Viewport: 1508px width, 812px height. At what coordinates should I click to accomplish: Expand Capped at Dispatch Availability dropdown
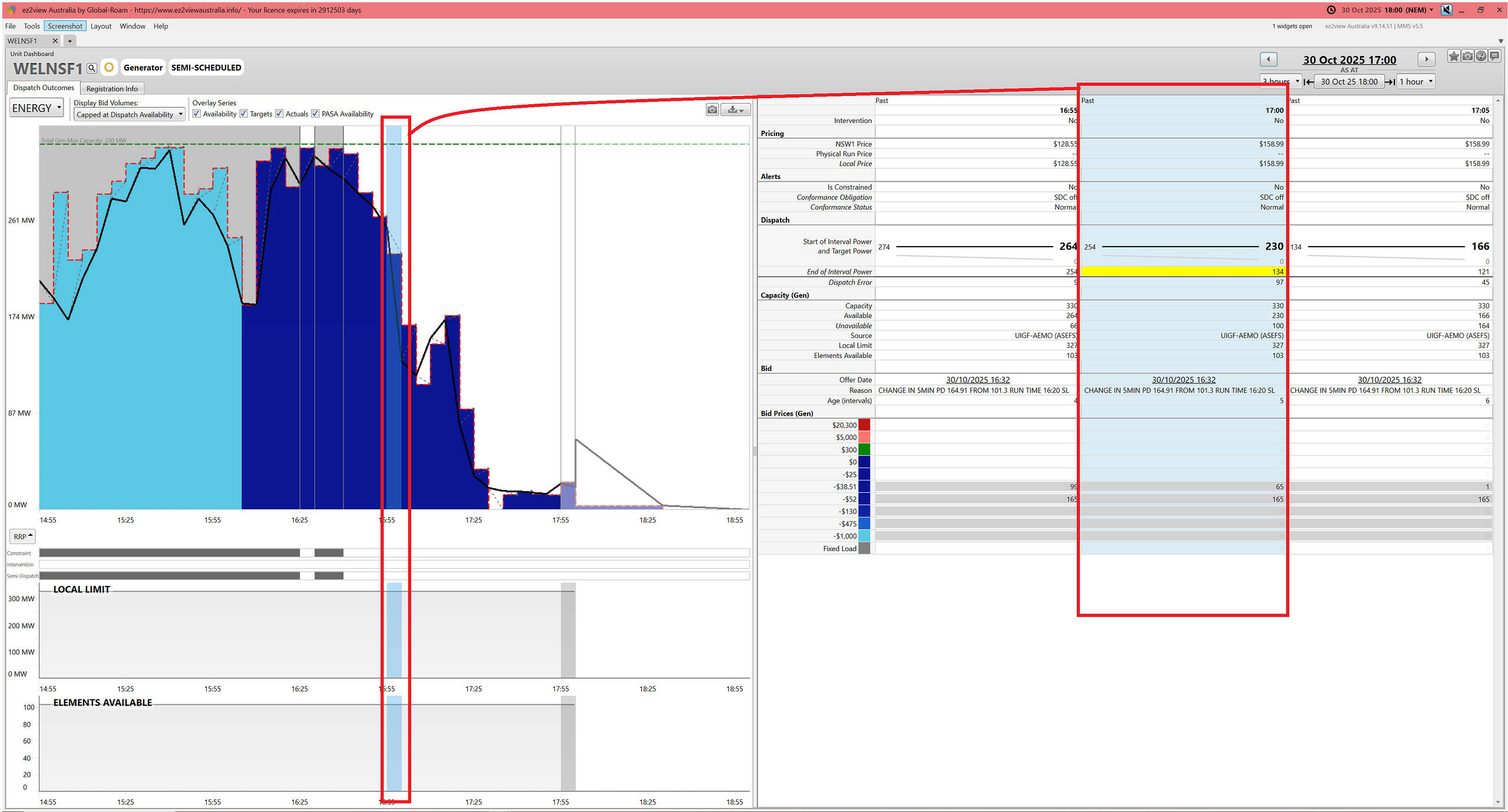(x=129, y=115)
